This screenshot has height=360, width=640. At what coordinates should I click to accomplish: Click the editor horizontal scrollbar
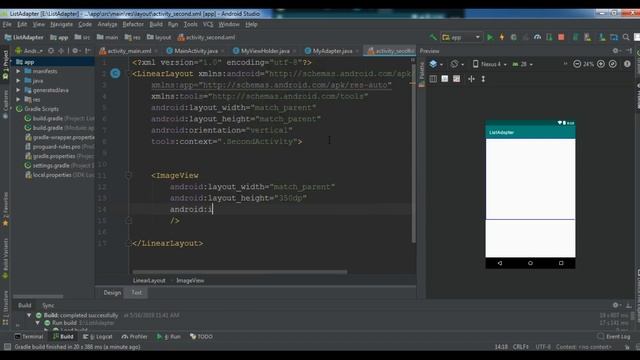240,272
